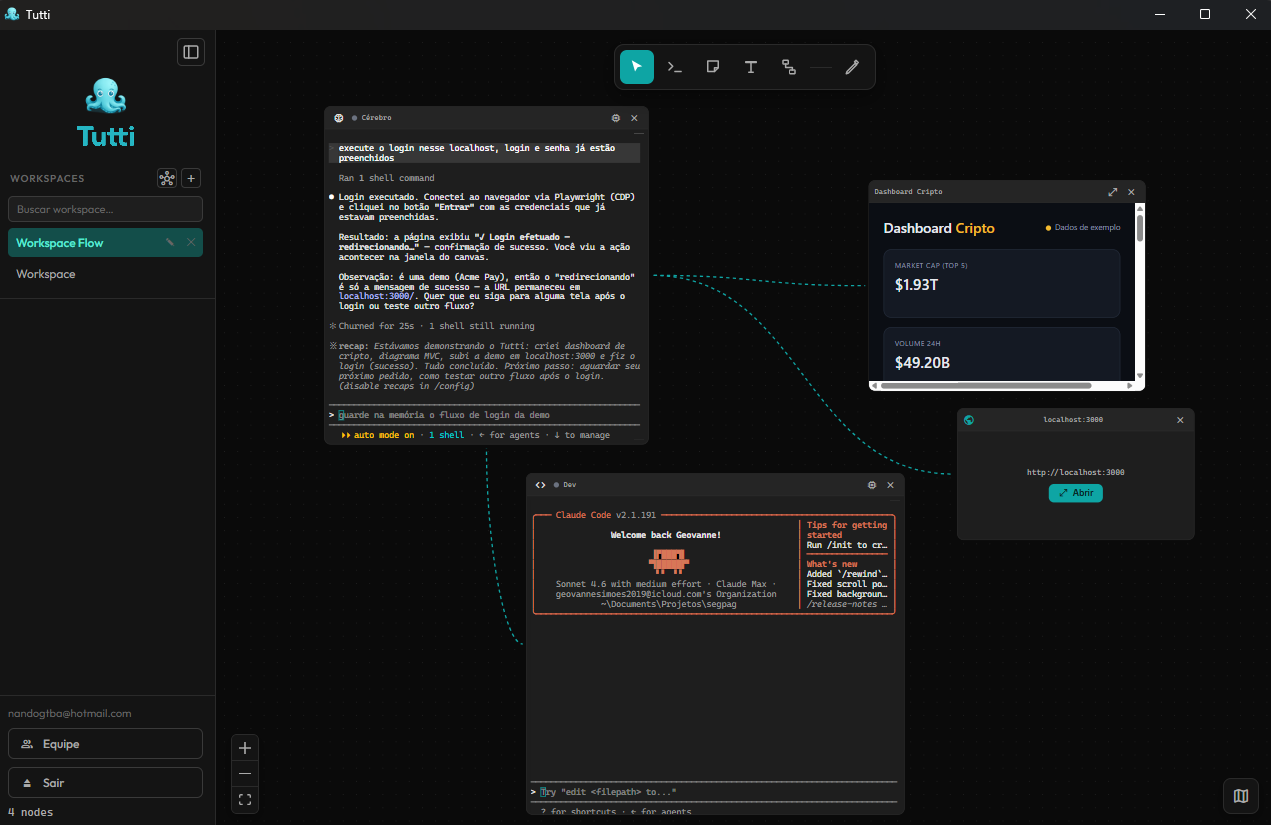Open Cérebro node settings icon
Image resolution: width=1271 pixels, height=825 pixels.
click(616, 118)
